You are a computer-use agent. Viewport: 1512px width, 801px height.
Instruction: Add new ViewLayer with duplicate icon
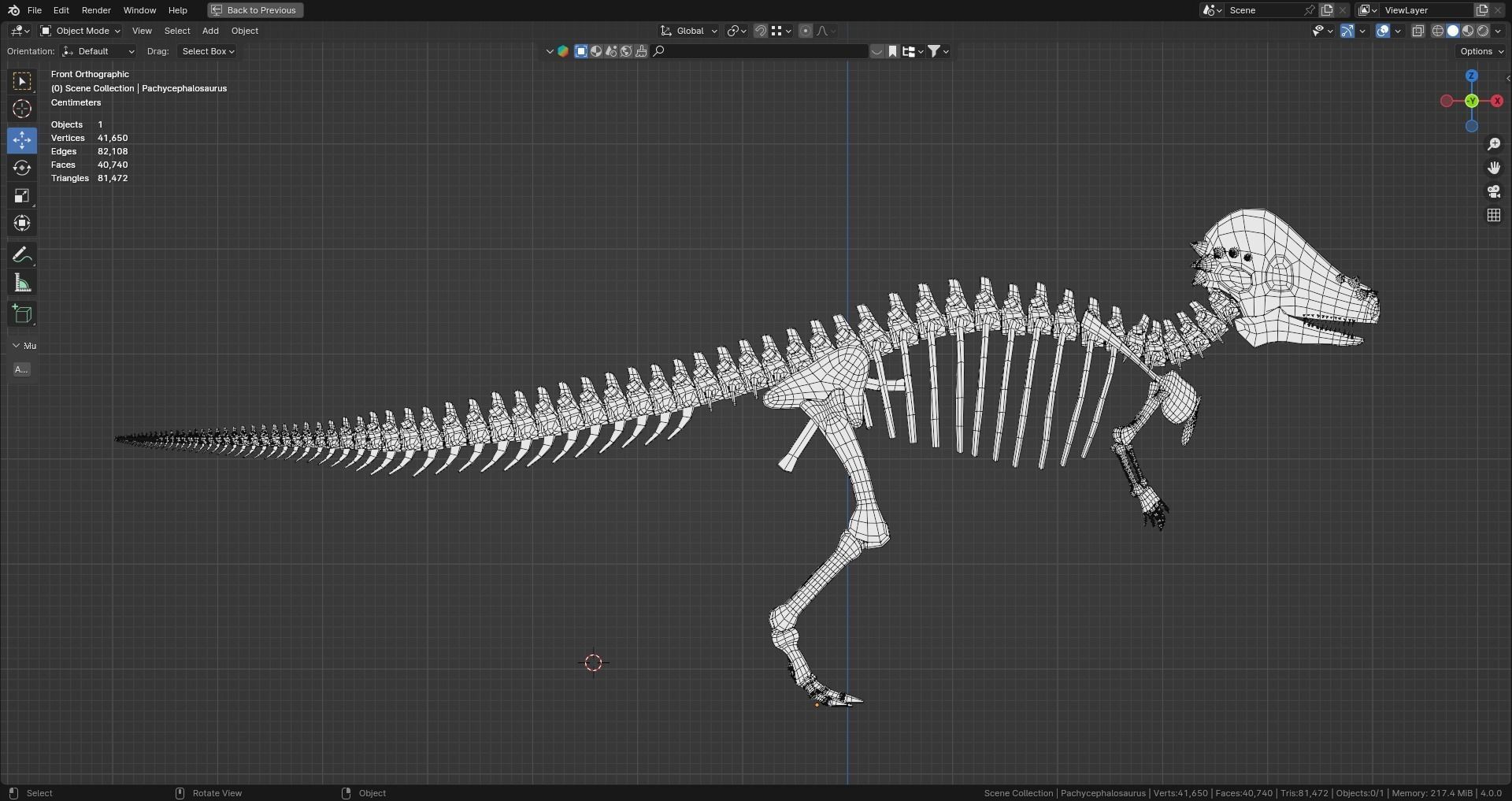click(1481, 10)
